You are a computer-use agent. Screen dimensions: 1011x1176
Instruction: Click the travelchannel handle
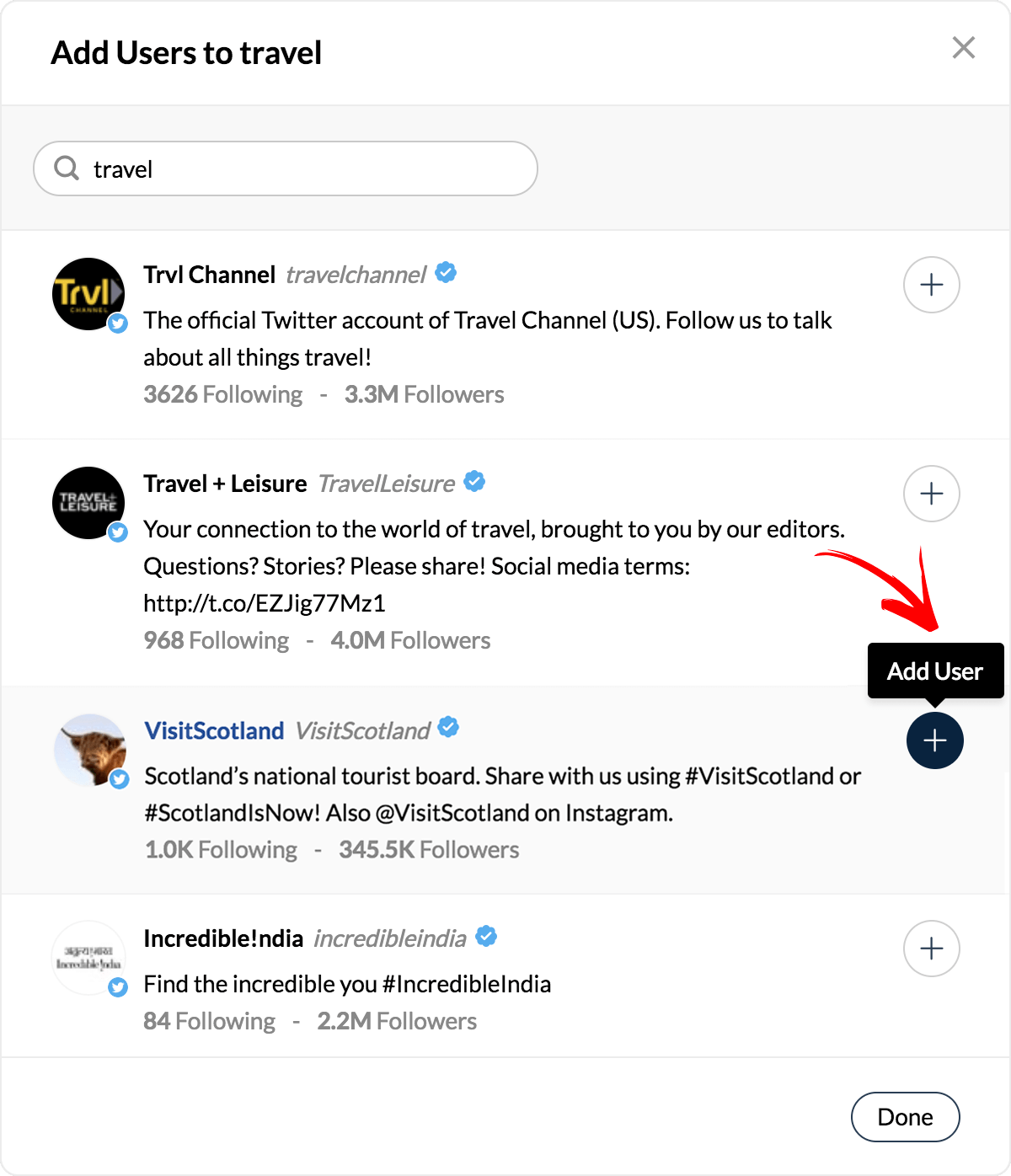356,275
